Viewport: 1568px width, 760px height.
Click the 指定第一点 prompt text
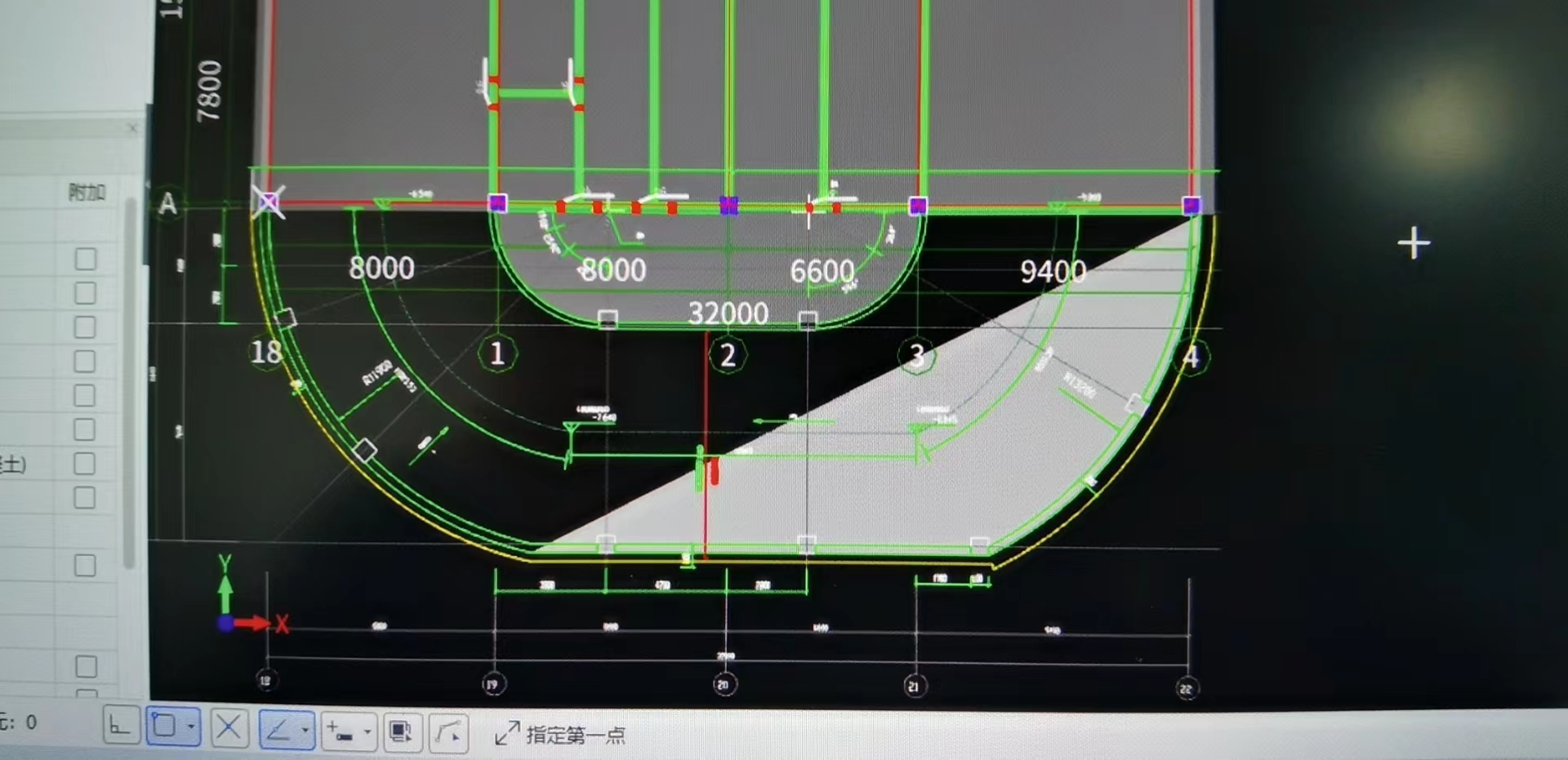click(x=576, y=736)
